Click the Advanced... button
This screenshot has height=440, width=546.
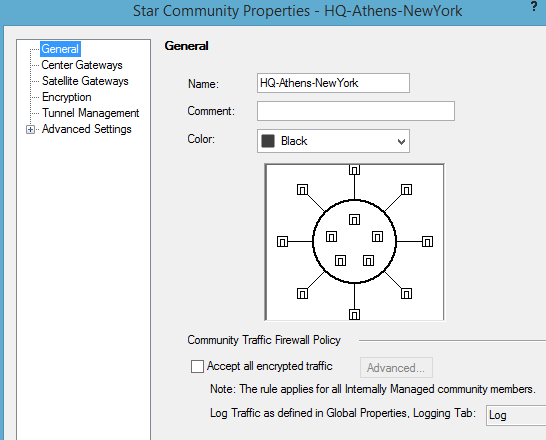pos(396,368)
